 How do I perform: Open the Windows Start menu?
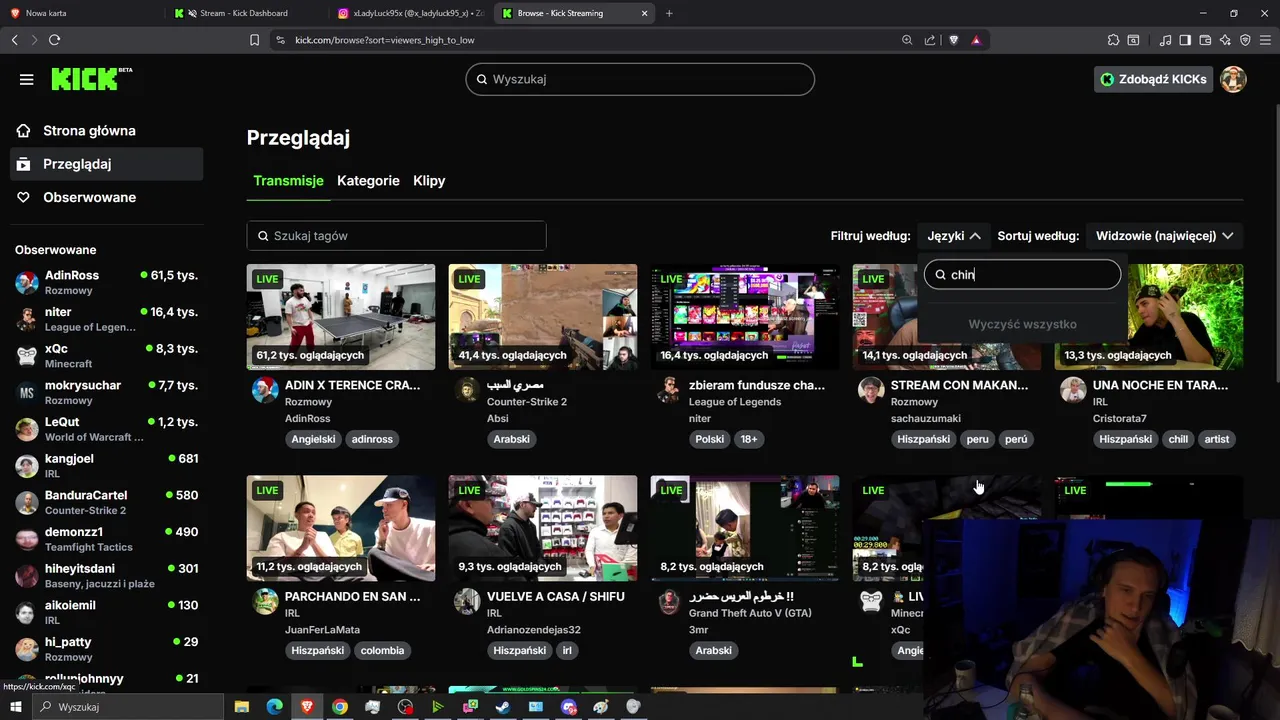pyautogui.click(x=15, y=707)
